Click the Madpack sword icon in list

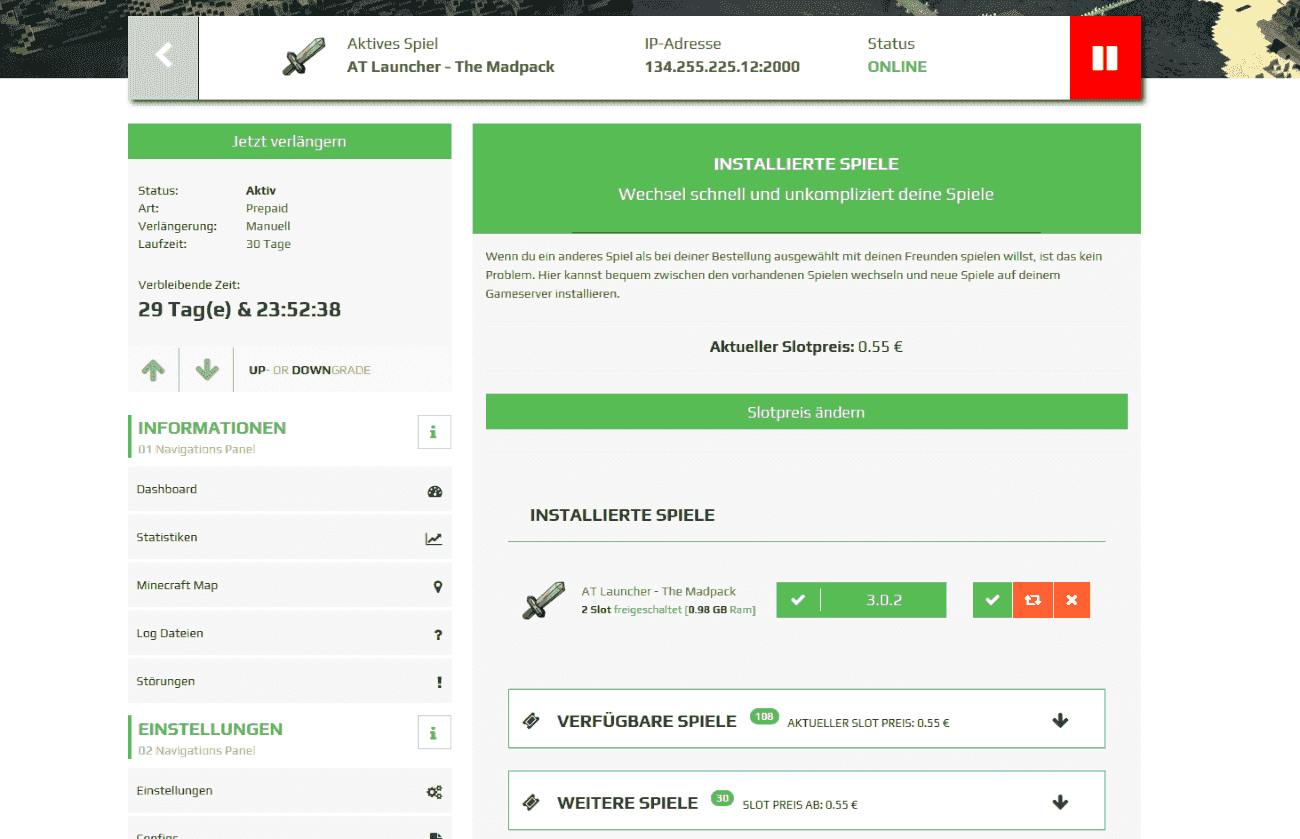pyautogui.click(x=544, y=601)
